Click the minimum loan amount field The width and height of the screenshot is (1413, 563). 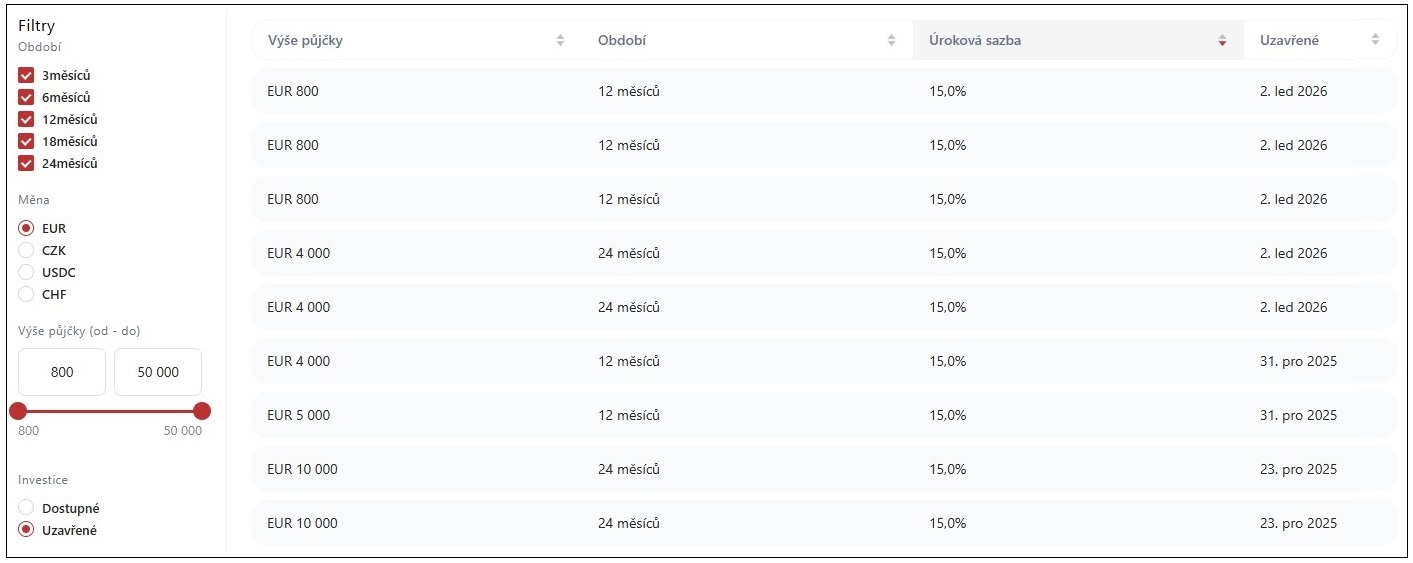[x=62, y=372]
